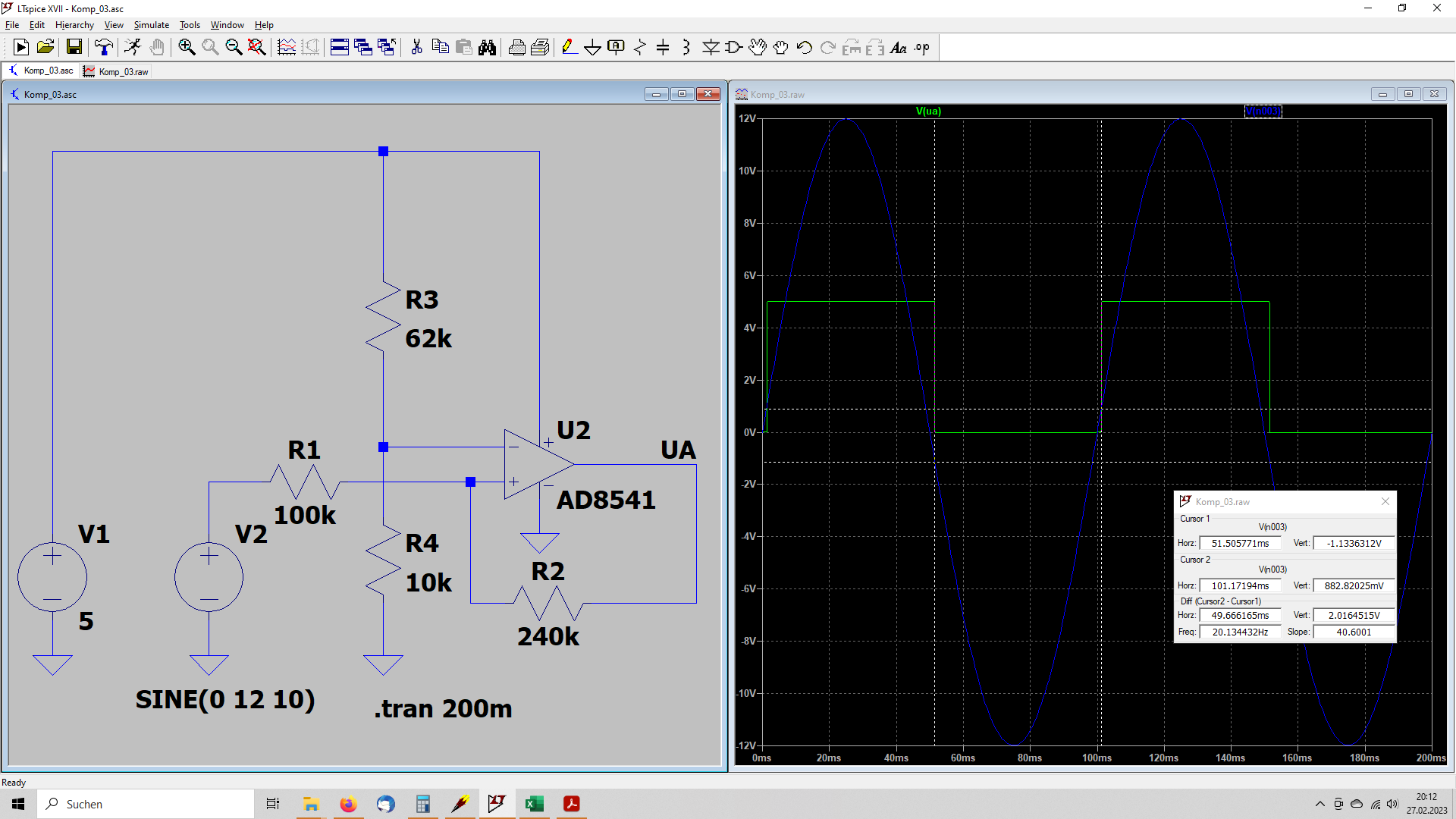Image resolution: width=1456 pixels, height=819 pixels.
Task: Open a file with the folder icon
Action: (x=45, y=48)
